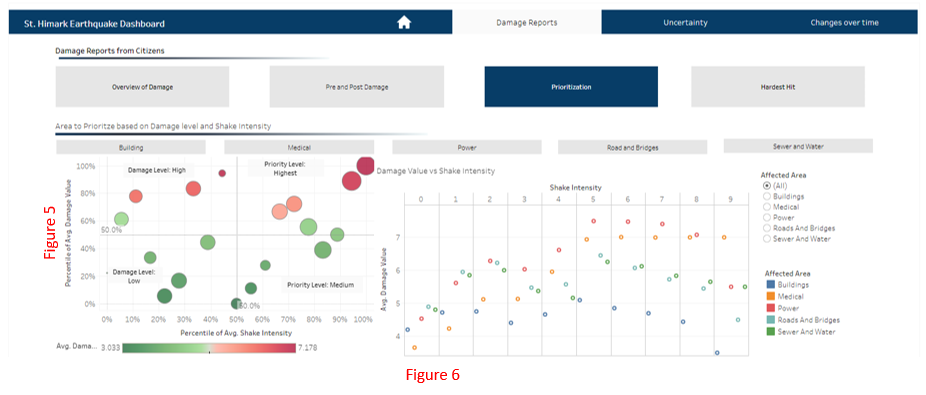Open Overview of Damage view
This screenshot has width=926, height=395.
(x=142, y=87)
